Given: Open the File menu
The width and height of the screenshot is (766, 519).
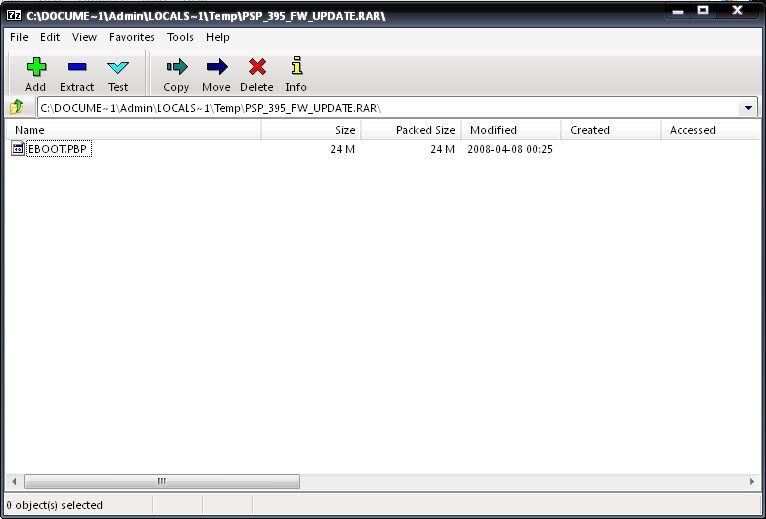Looking at the screenshot, I should pyautogui.click(x=19, y=37).
